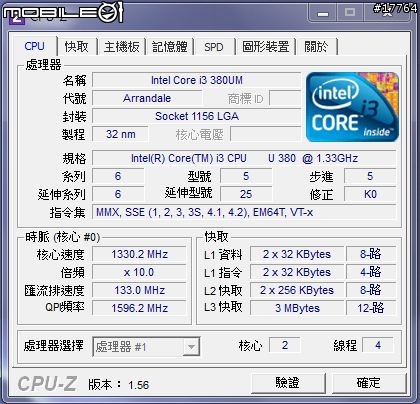Select the 處理器 #1 combo box
Viewport: 420px width, 404px height.
146,347
